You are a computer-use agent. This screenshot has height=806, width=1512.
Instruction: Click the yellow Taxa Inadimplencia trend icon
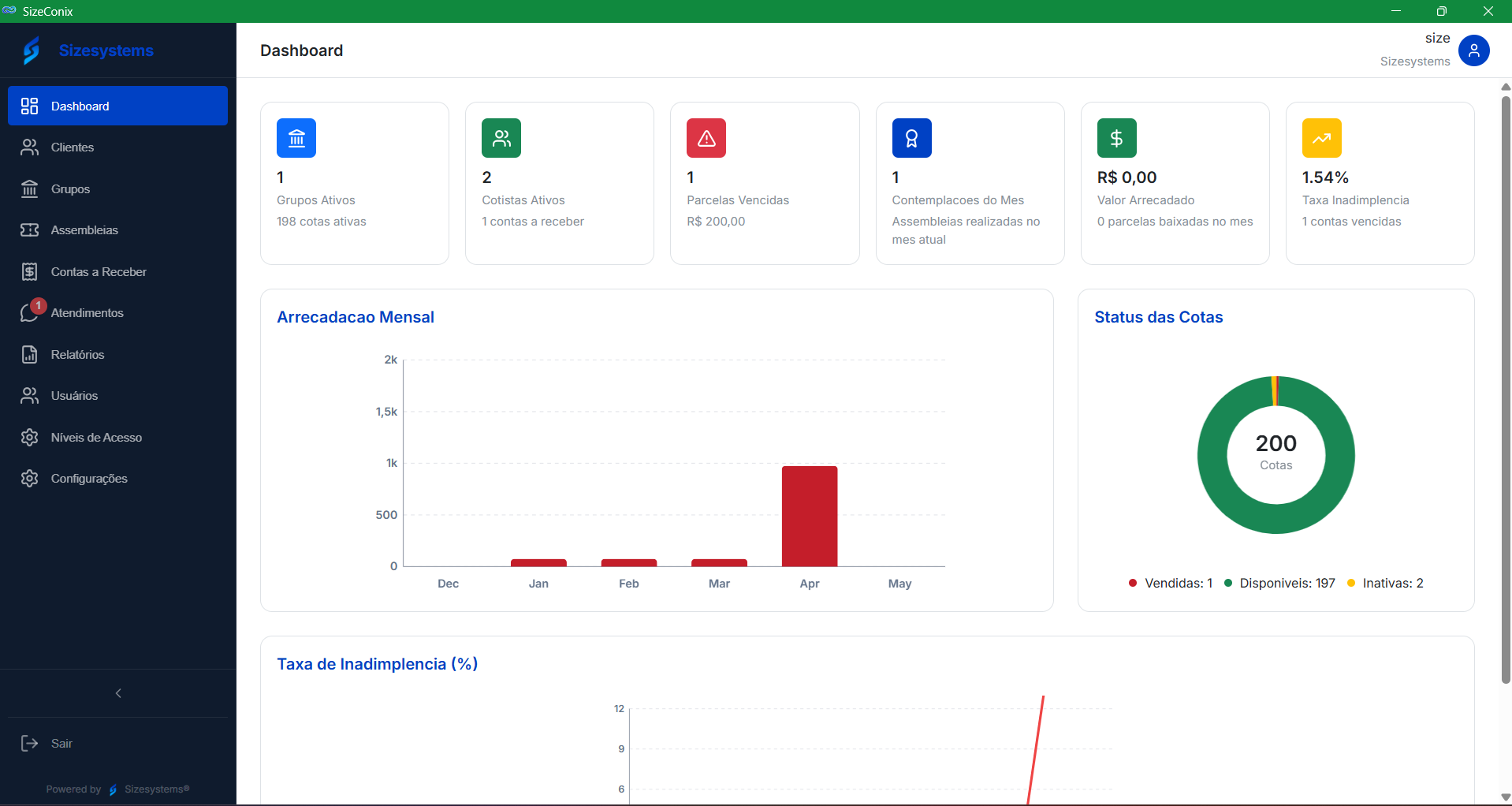click(x=1322, y=138)
